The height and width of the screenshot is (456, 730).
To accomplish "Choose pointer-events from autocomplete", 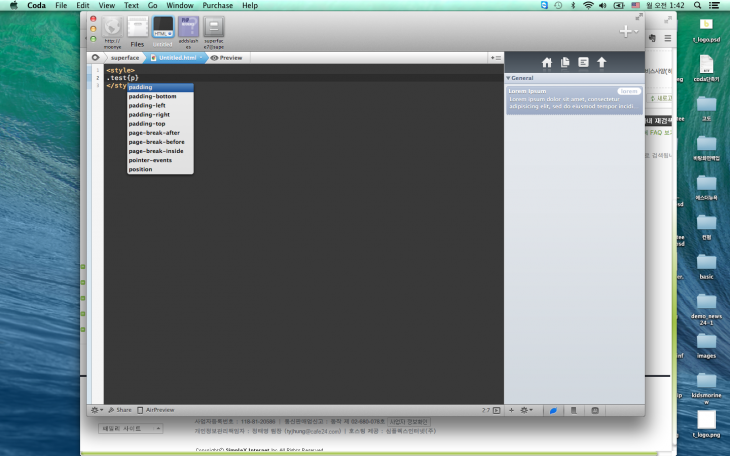I will click(160, 160).
